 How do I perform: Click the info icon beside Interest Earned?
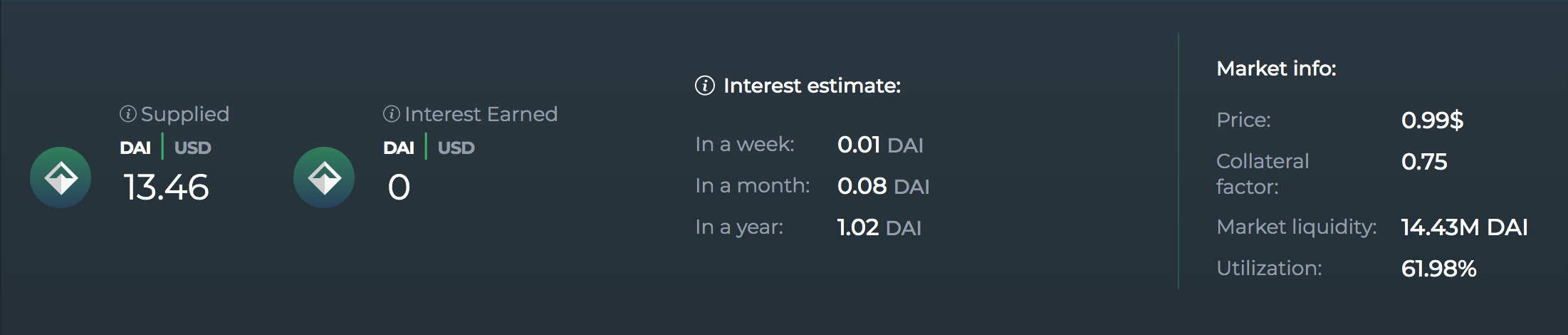392,114
